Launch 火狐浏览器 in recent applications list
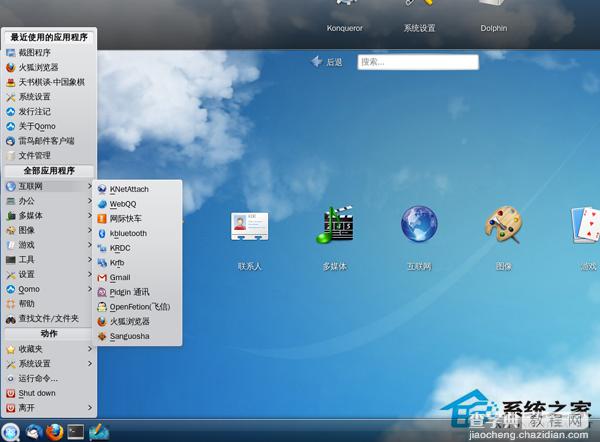Image resolution: width=600 pixels, height=442 pixels. [x=49, y=67]
